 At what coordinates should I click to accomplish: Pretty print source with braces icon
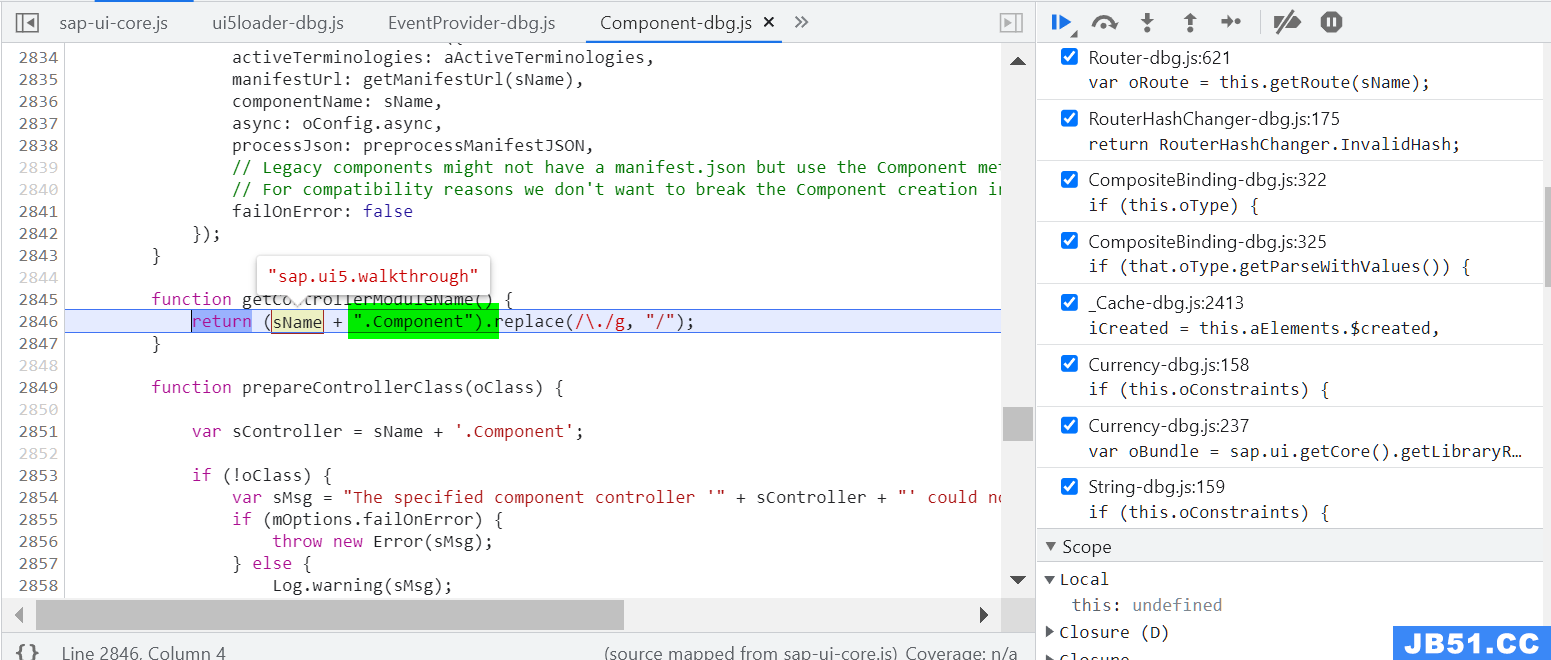(28, 652)
